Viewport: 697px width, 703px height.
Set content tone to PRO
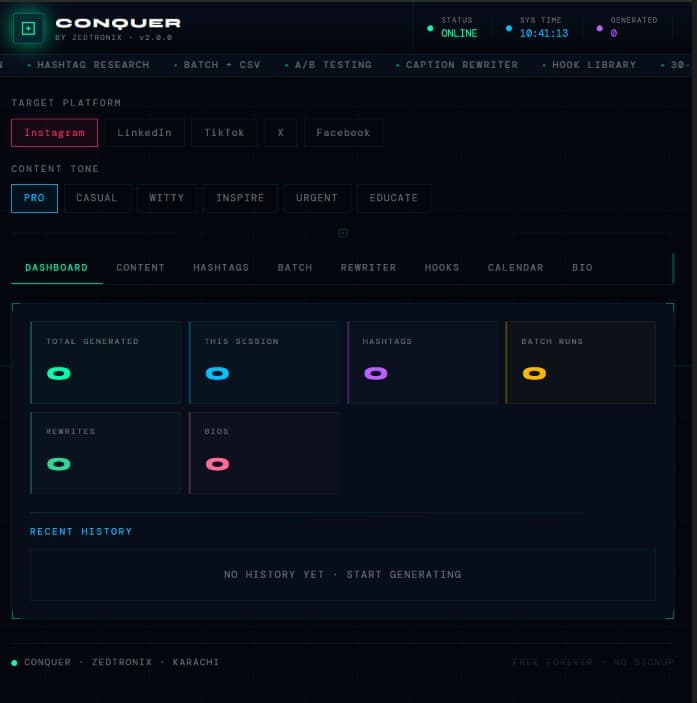click(35, 198)
